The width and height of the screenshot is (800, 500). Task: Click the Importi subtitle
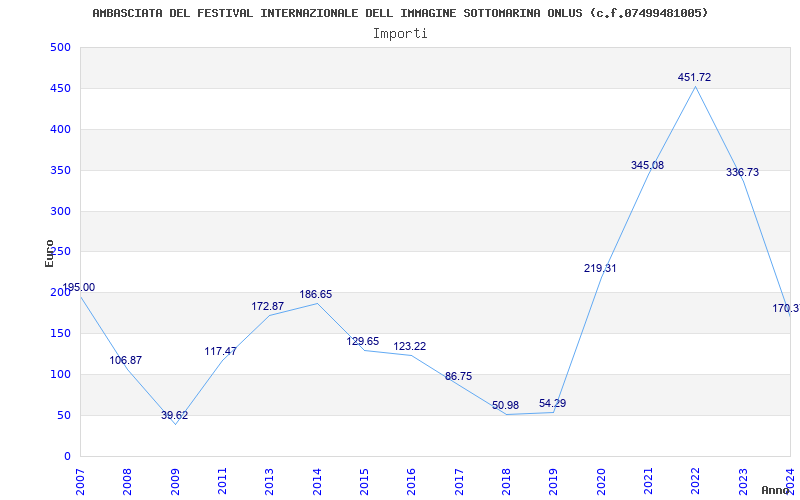coord(400,34)
